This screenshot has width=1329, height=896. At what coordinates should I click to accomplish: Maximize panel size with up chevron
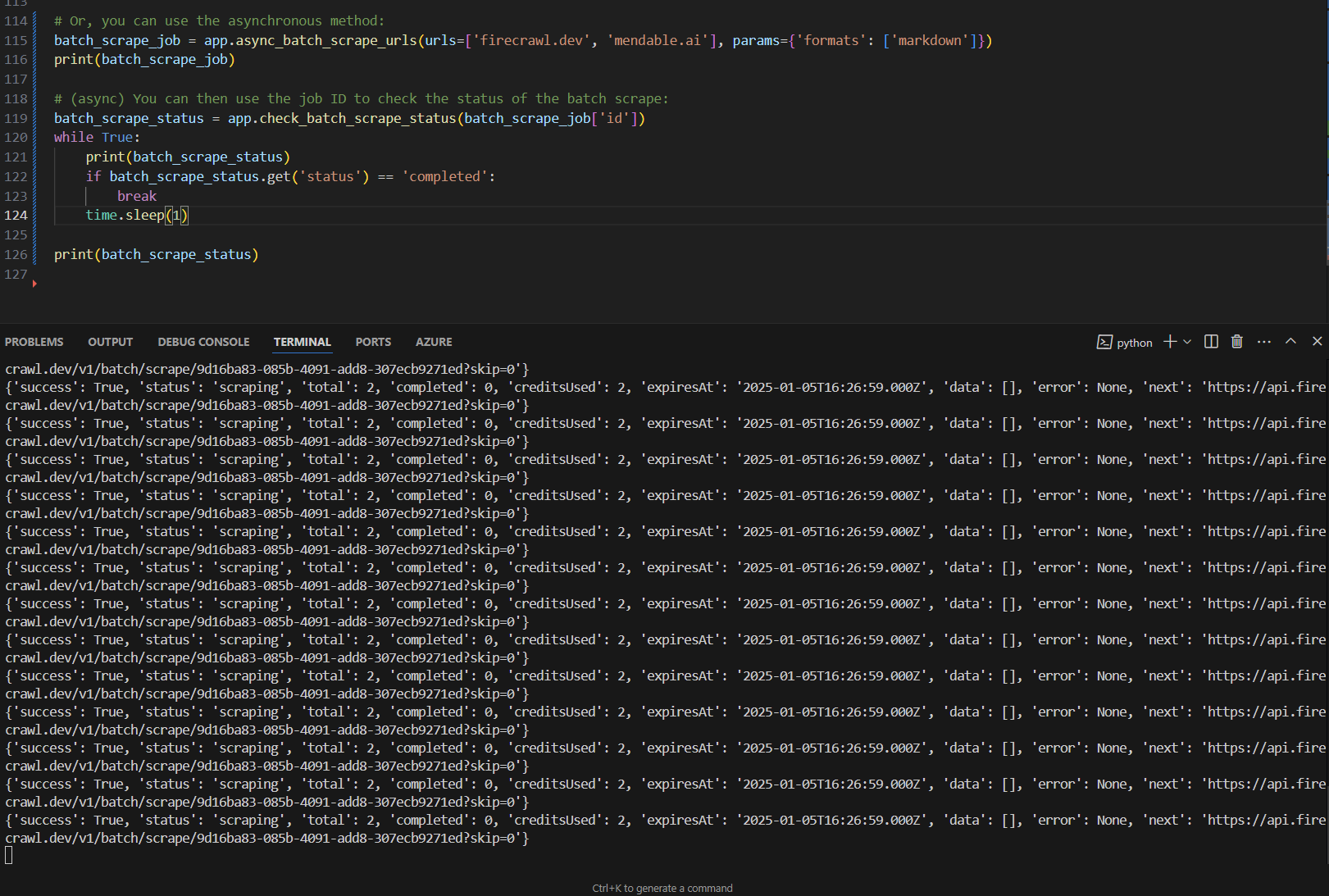click(1290, 341)
